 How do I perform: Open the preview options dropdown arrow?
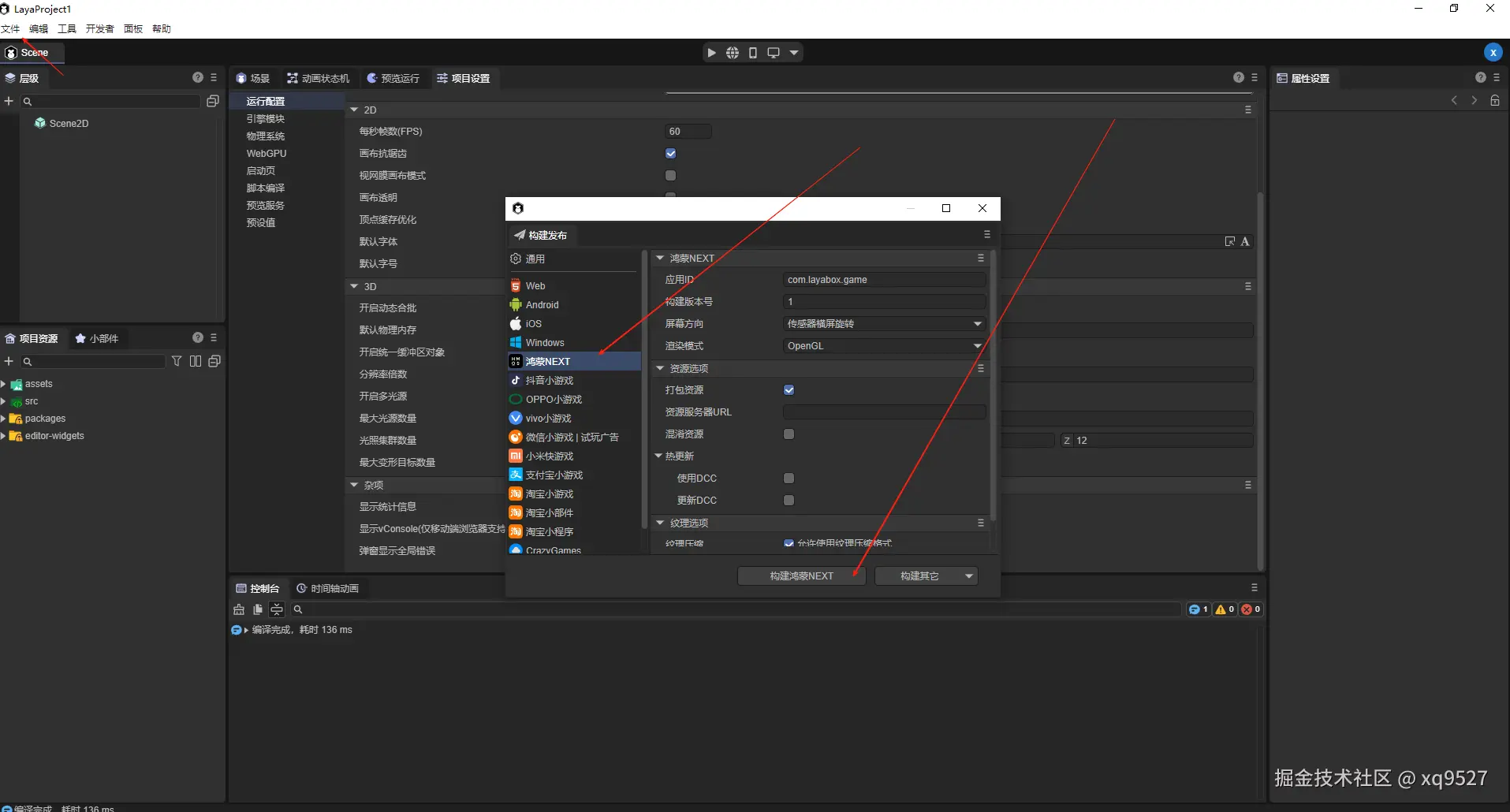[x=794, y=53]
